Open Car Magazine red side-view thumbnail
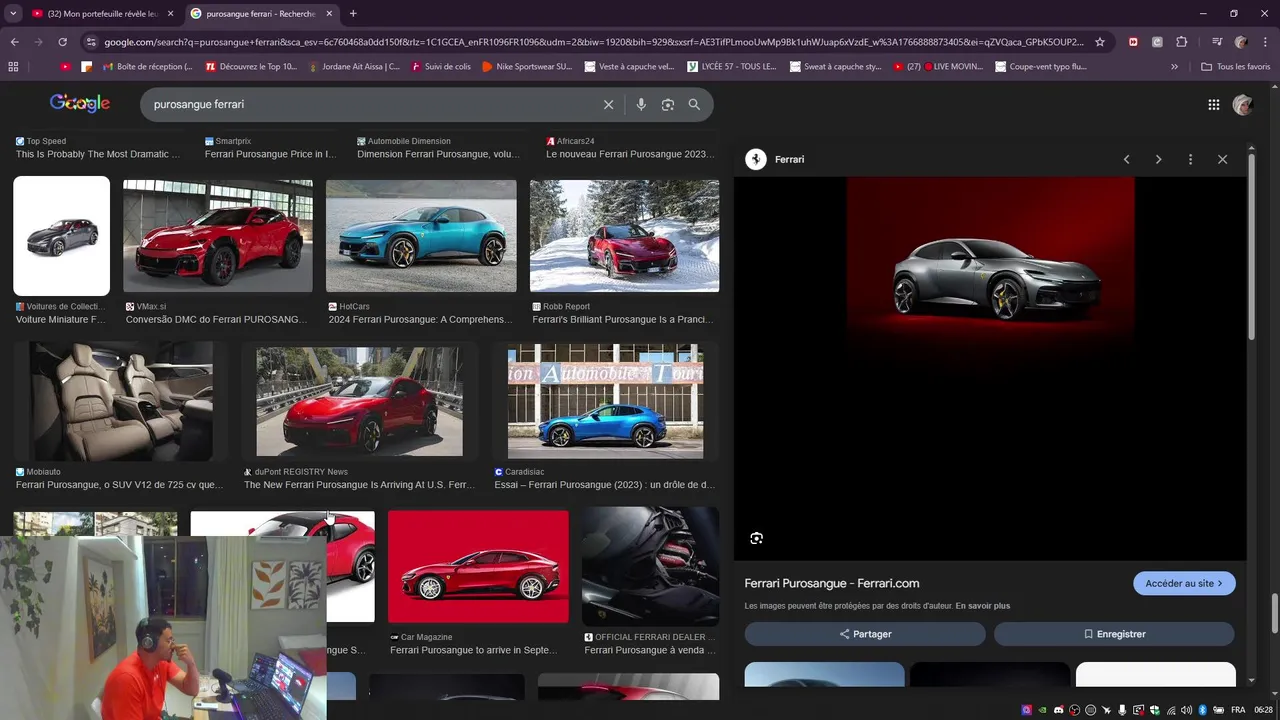Screen dimensions: 1280x720 click(x=478, y=566)
